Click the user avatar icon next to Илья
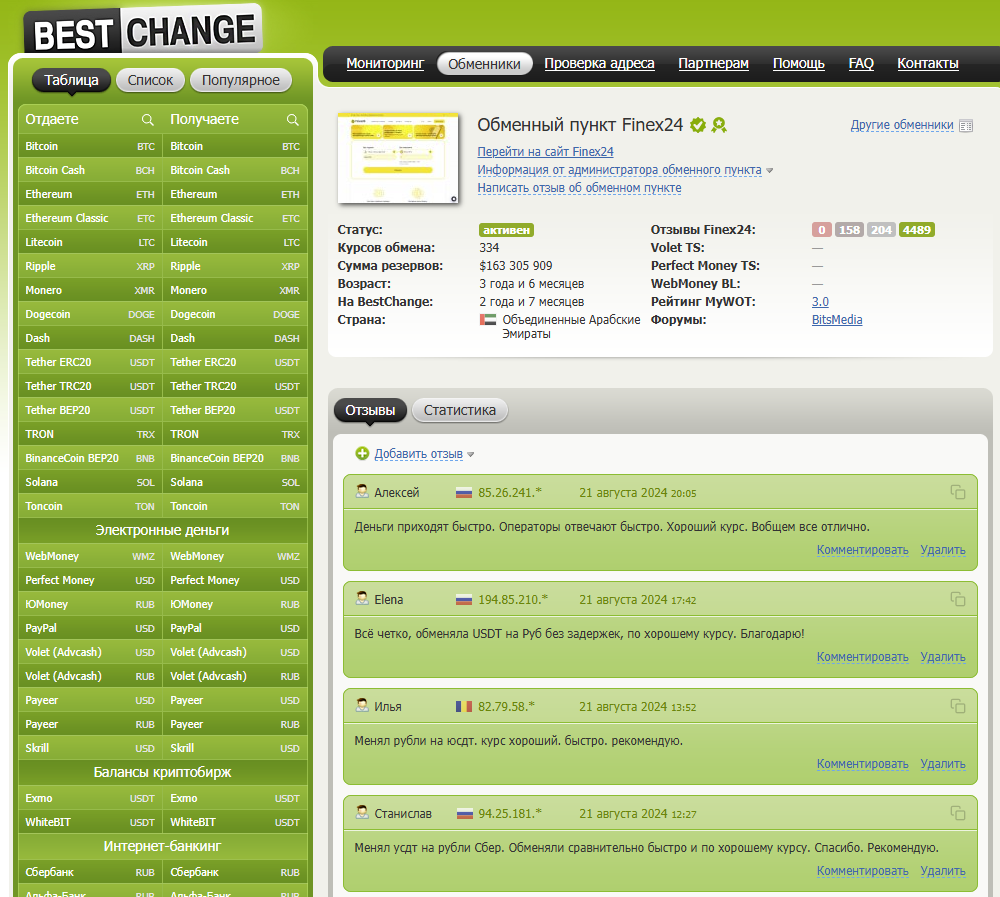The image size is (1000, 897). (362, 706)
